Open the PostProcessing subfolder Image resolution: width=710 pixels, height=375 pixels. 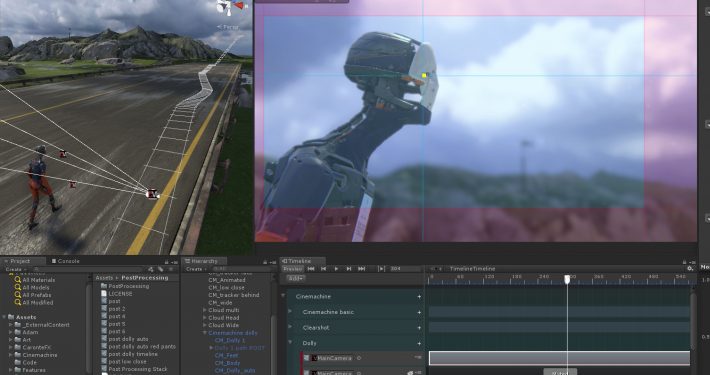[x=129, y=286]
